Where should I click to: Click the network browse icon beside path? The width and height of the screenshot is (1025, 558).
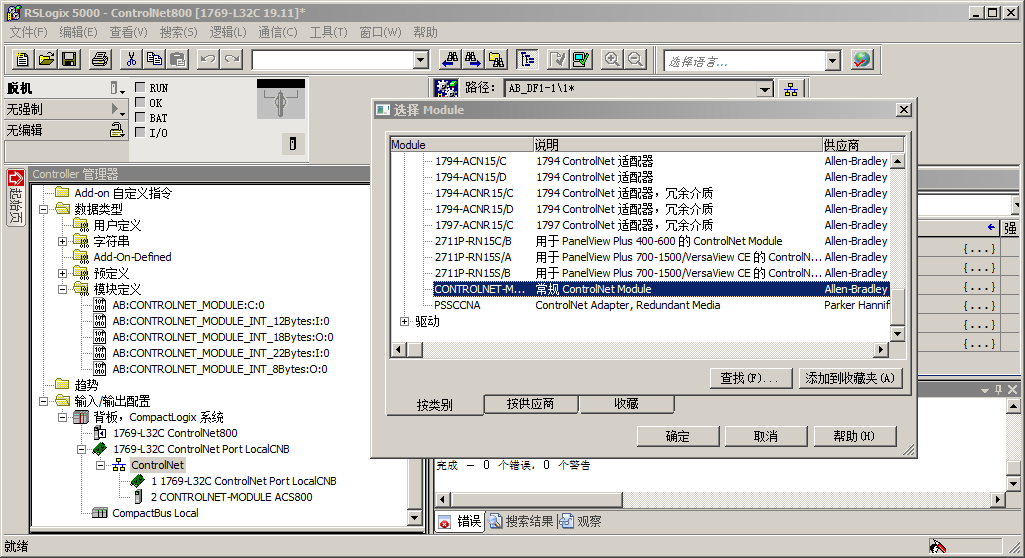tap(791, 89)
